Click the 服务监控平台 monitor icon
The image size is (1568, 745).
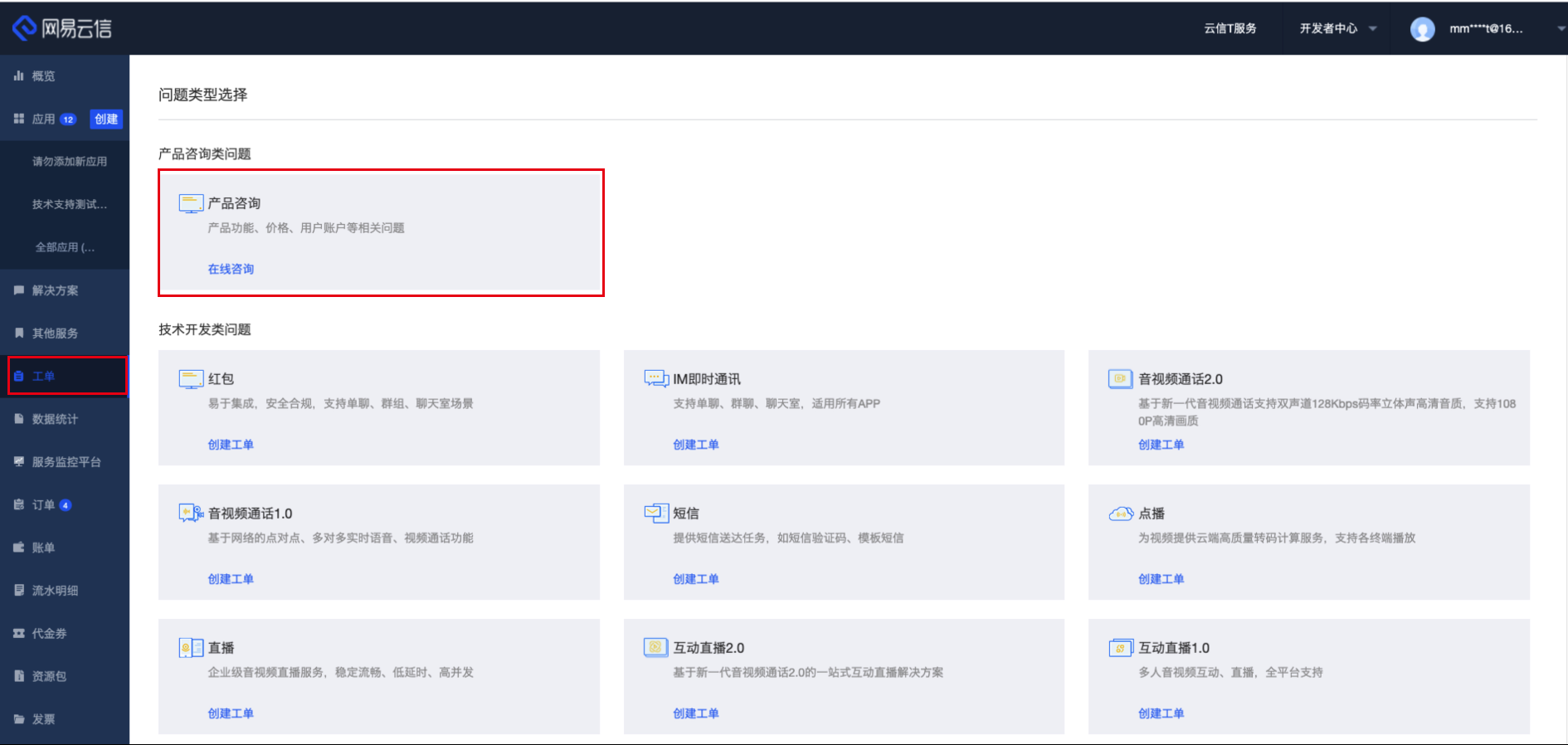[x=18, y=461]
